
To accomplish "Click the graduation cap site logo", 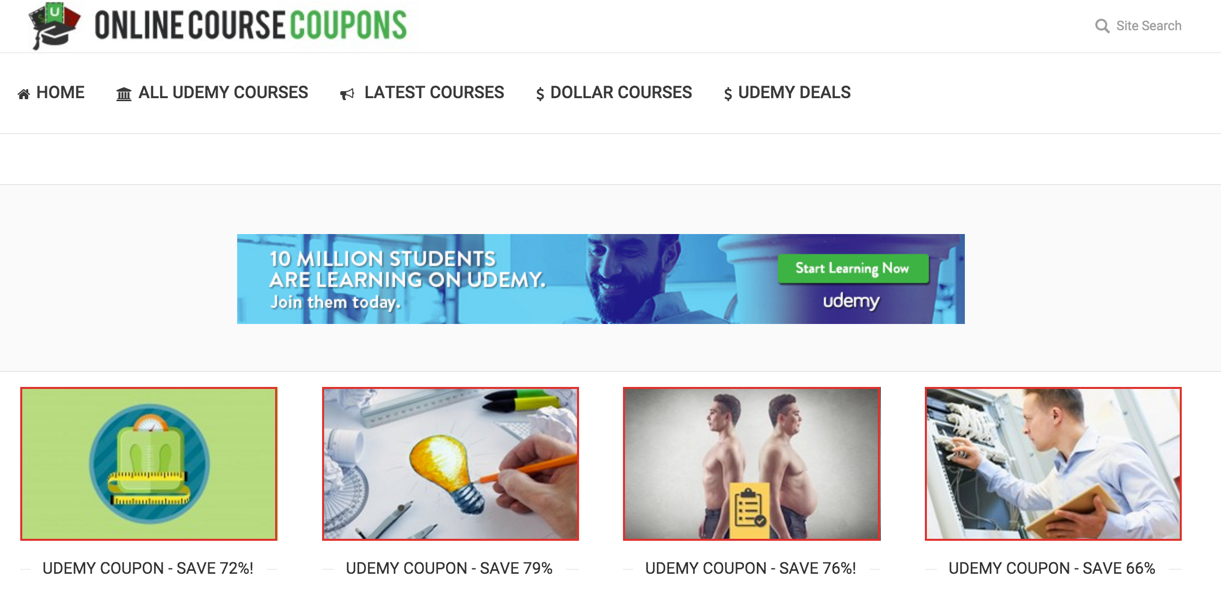I will (54, 25).
